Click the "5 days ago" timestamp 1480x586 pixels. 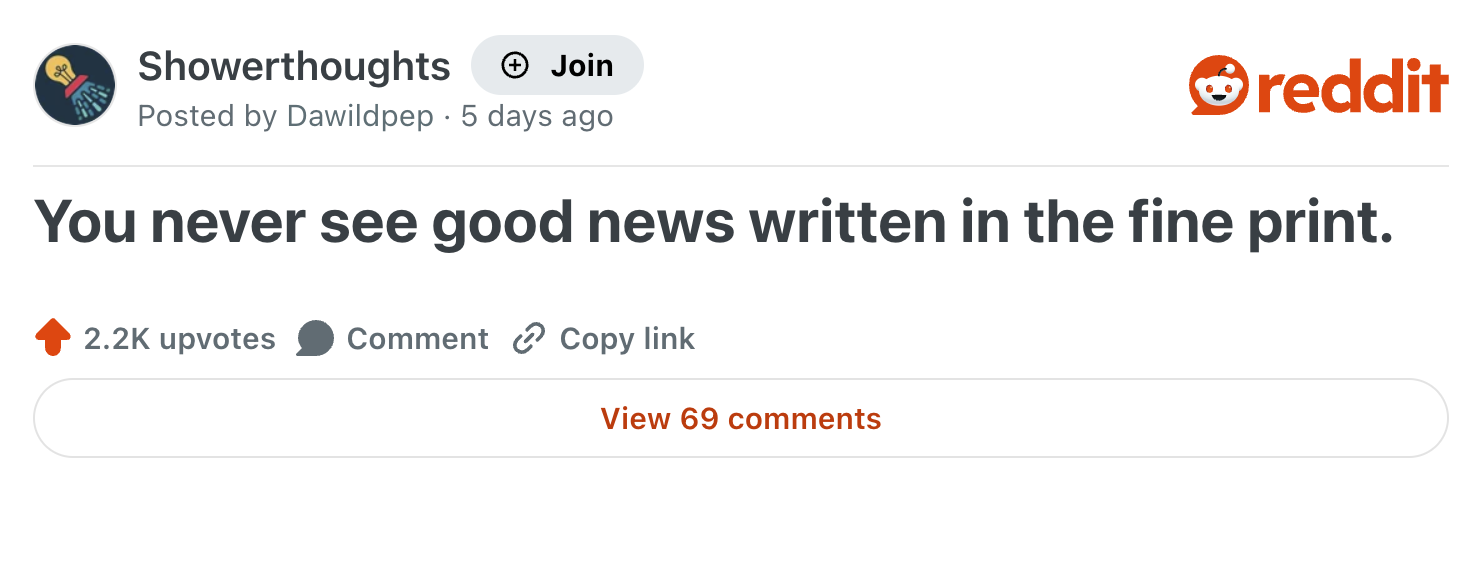537,117
